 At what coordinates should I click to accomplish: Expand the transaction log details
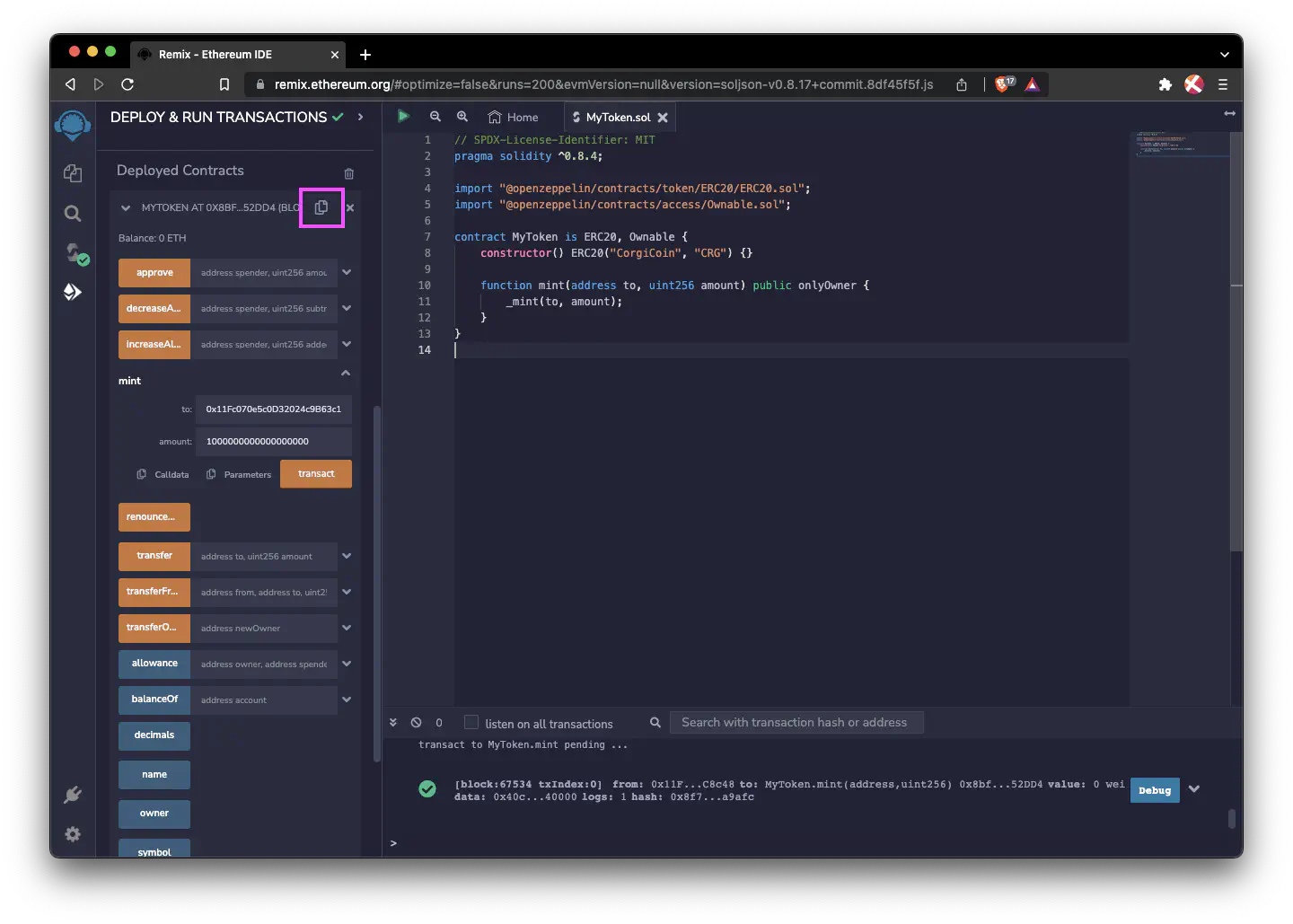coord(1194,789)
